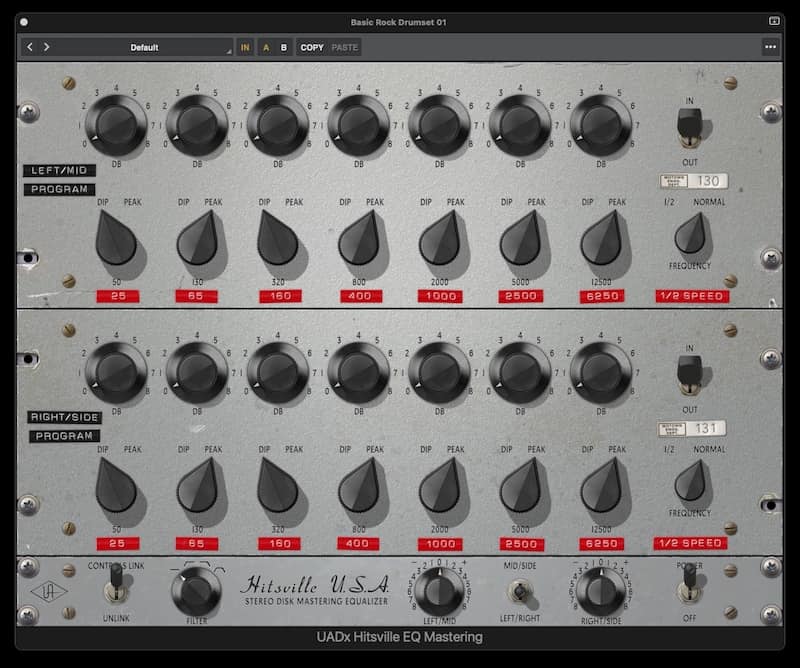Click Left/Mid 800 Hz DB gain knob

[359, 125]
